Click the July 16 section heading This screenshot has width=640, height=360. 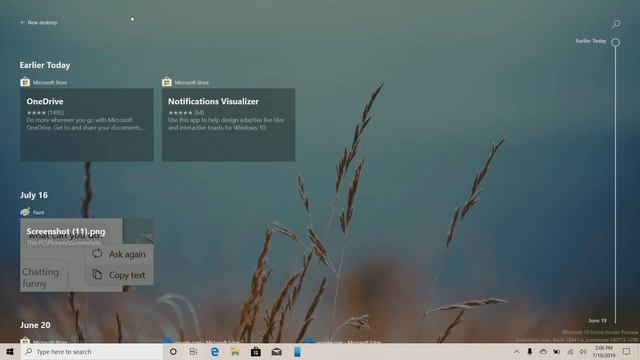[x=34, y=195]
